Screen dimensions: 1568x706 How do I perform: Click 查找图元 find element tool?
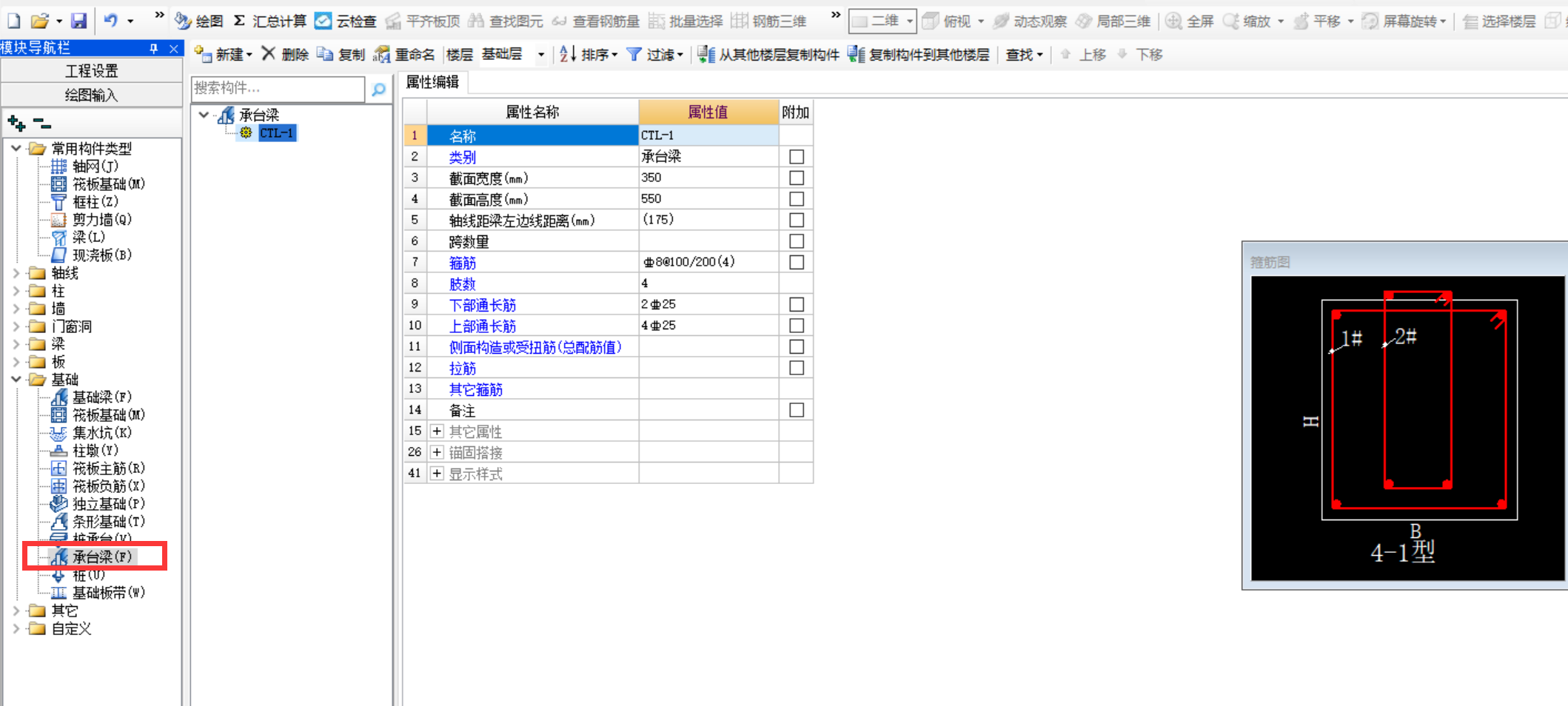point(506,21)
